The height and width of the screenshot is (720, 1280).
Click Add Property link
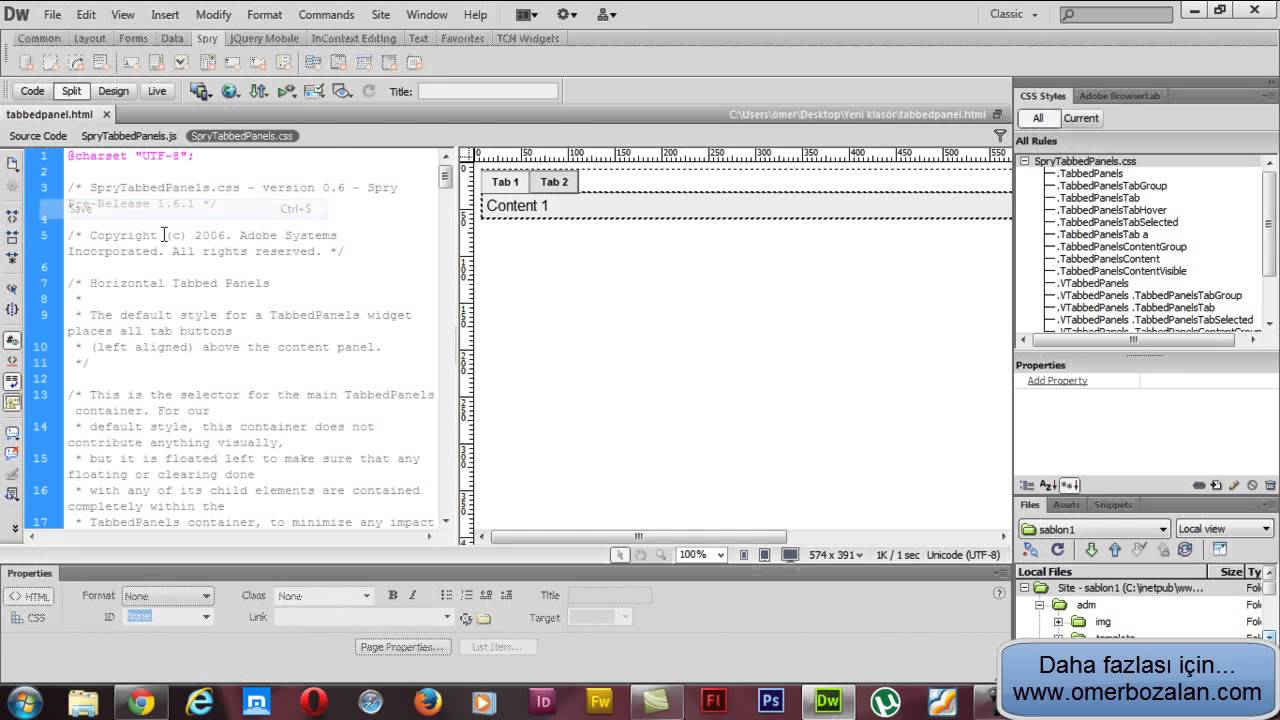click(1057, 381)
